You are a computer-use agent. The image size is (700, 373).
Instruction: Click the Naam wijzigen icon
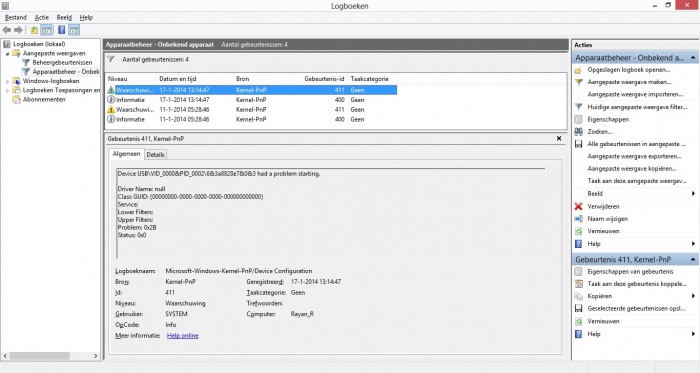pos(578,219)
